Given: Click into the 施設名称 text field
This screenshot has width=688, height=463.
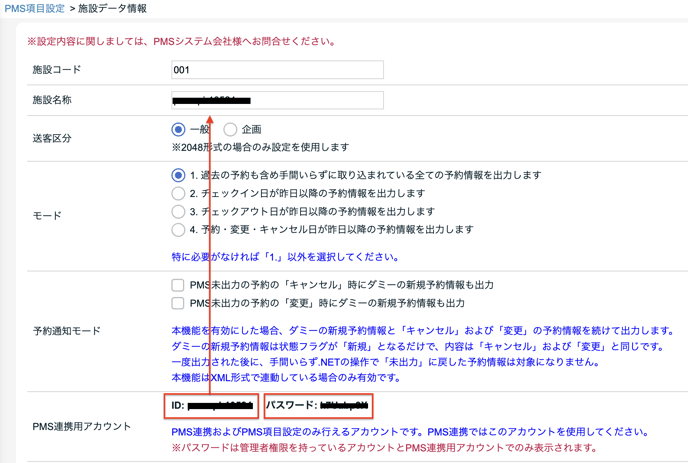Looking at the screenshot, I should pyautogui.click(x=277, y=100).
